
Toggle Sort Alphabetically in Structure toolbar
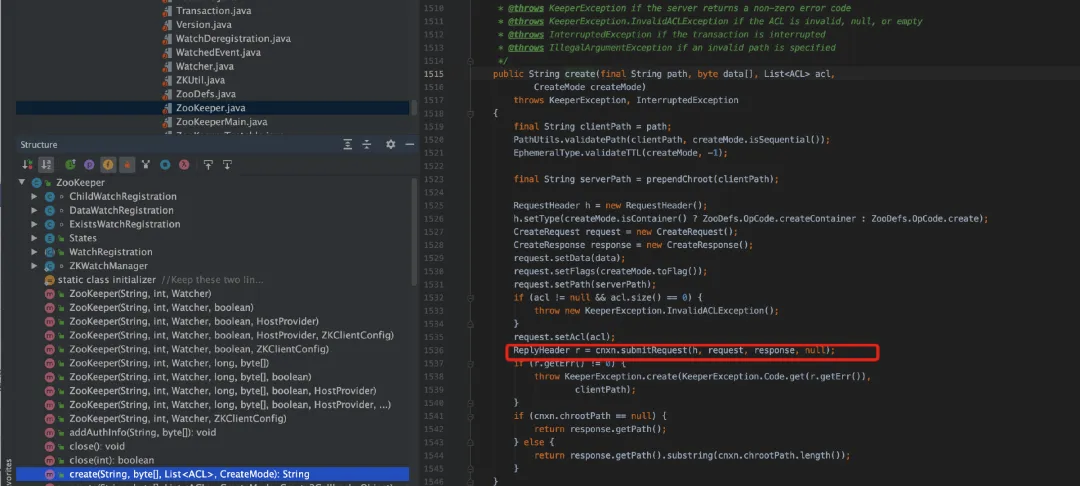point(46,165)
